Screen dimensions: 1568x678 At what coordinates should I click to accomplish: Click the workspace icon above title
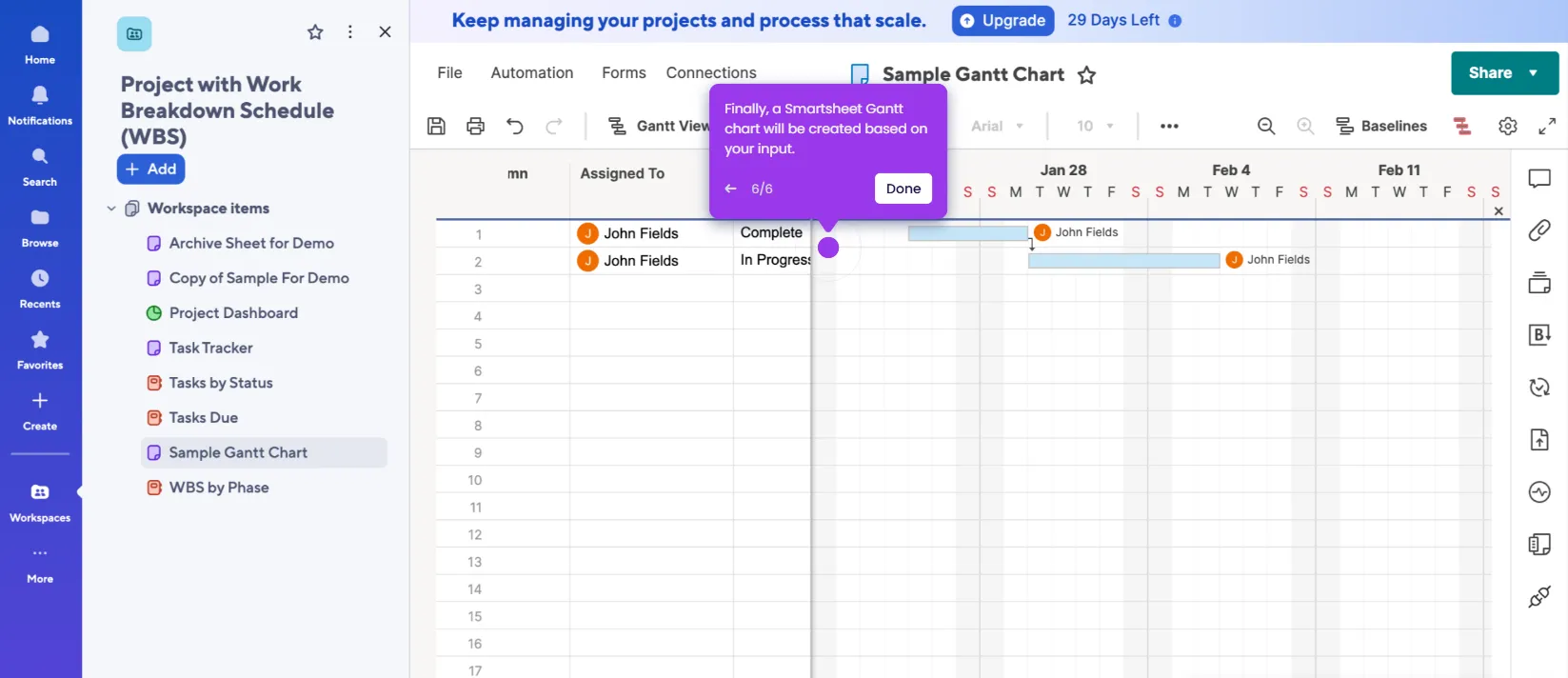pyautogui.click(x=134, y=34)
